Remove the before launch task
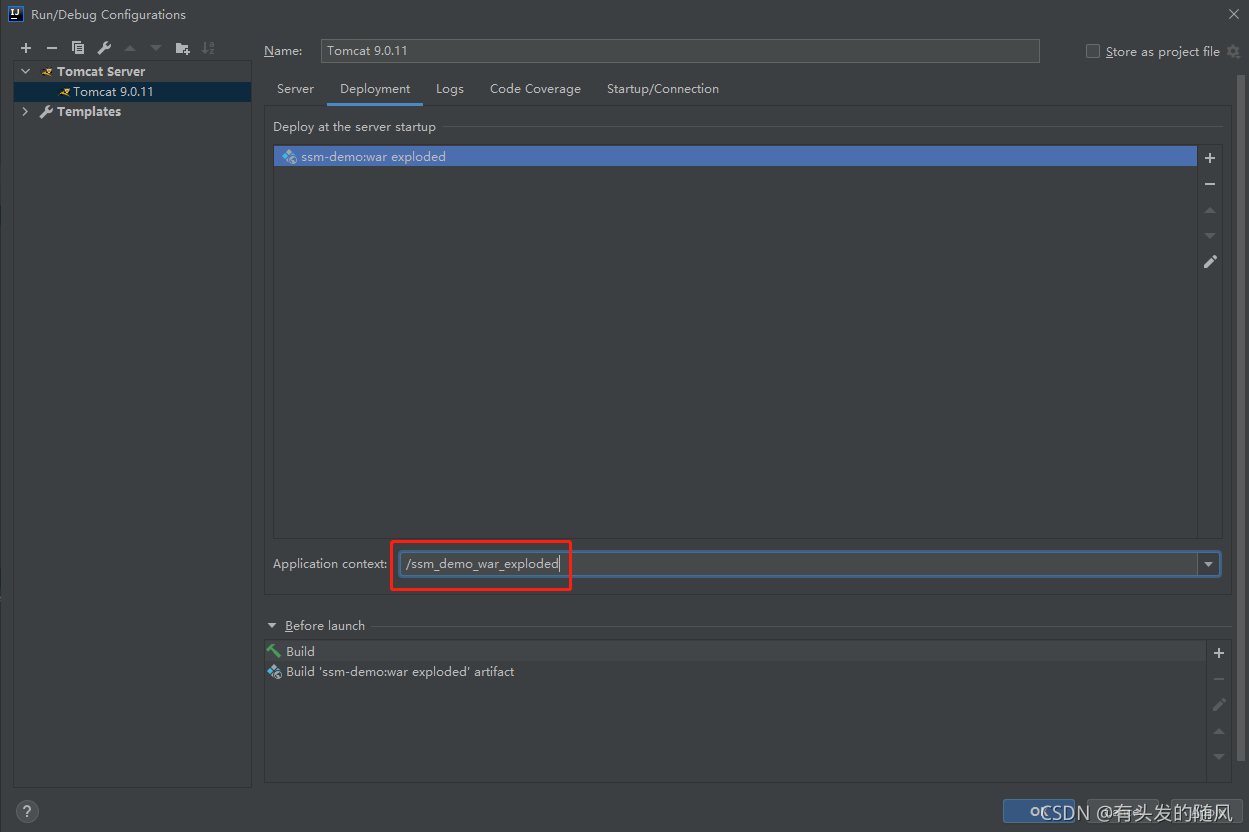 coord(1219,679)
